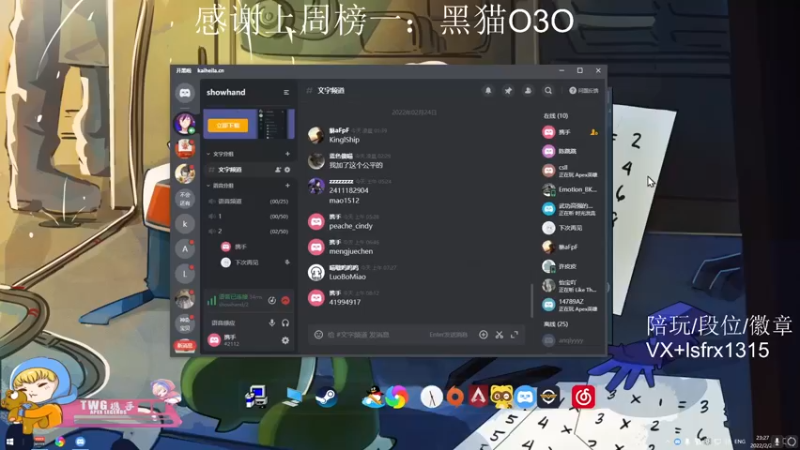Screen dimensions: 800x450
Task: Click the orange 立即下载 download button
Action: 228,126
